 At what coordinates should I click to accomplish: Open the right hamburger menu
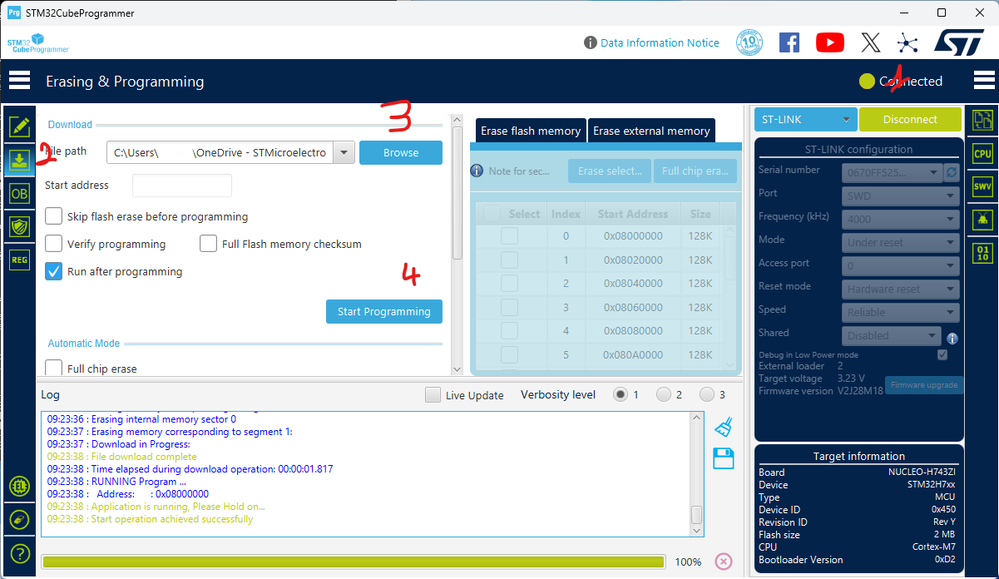(984, 80)
